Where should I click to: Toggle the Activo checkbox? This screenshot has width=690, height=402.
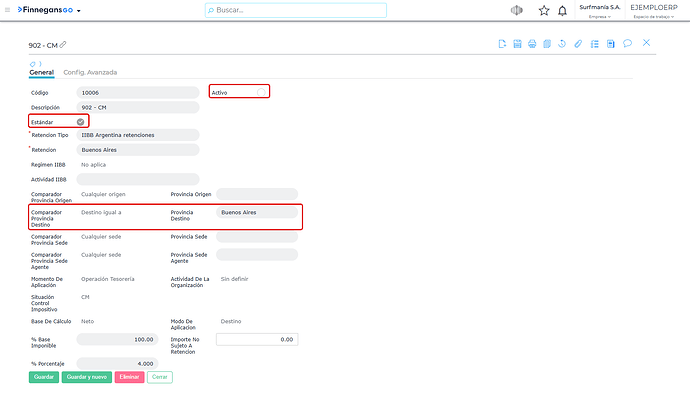pyautogui.click(x=261, y=92)
